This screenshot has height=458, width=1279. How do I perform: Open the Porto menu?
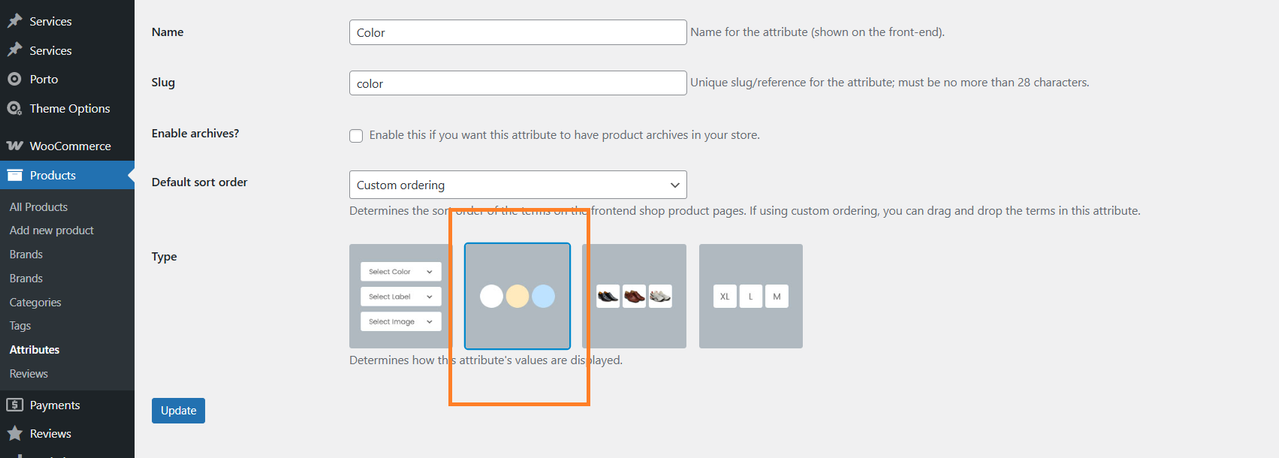click(x=67, y=79)
